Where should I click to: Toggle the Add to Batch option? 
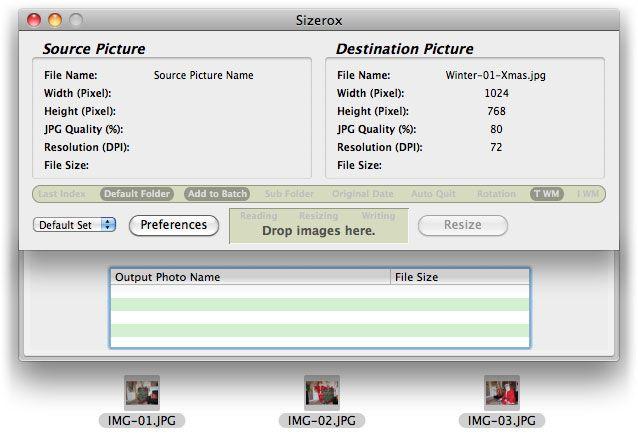click(x=216, y=194)
